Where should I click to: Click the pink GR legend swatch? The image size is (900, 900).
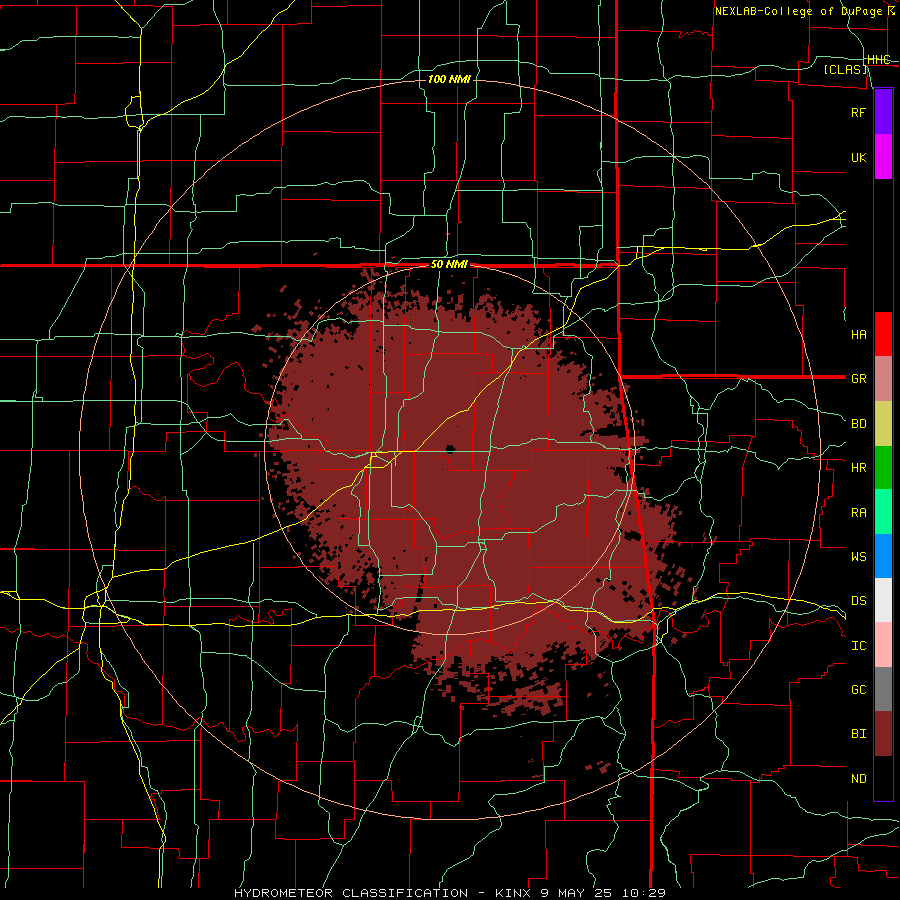[883, 378]
